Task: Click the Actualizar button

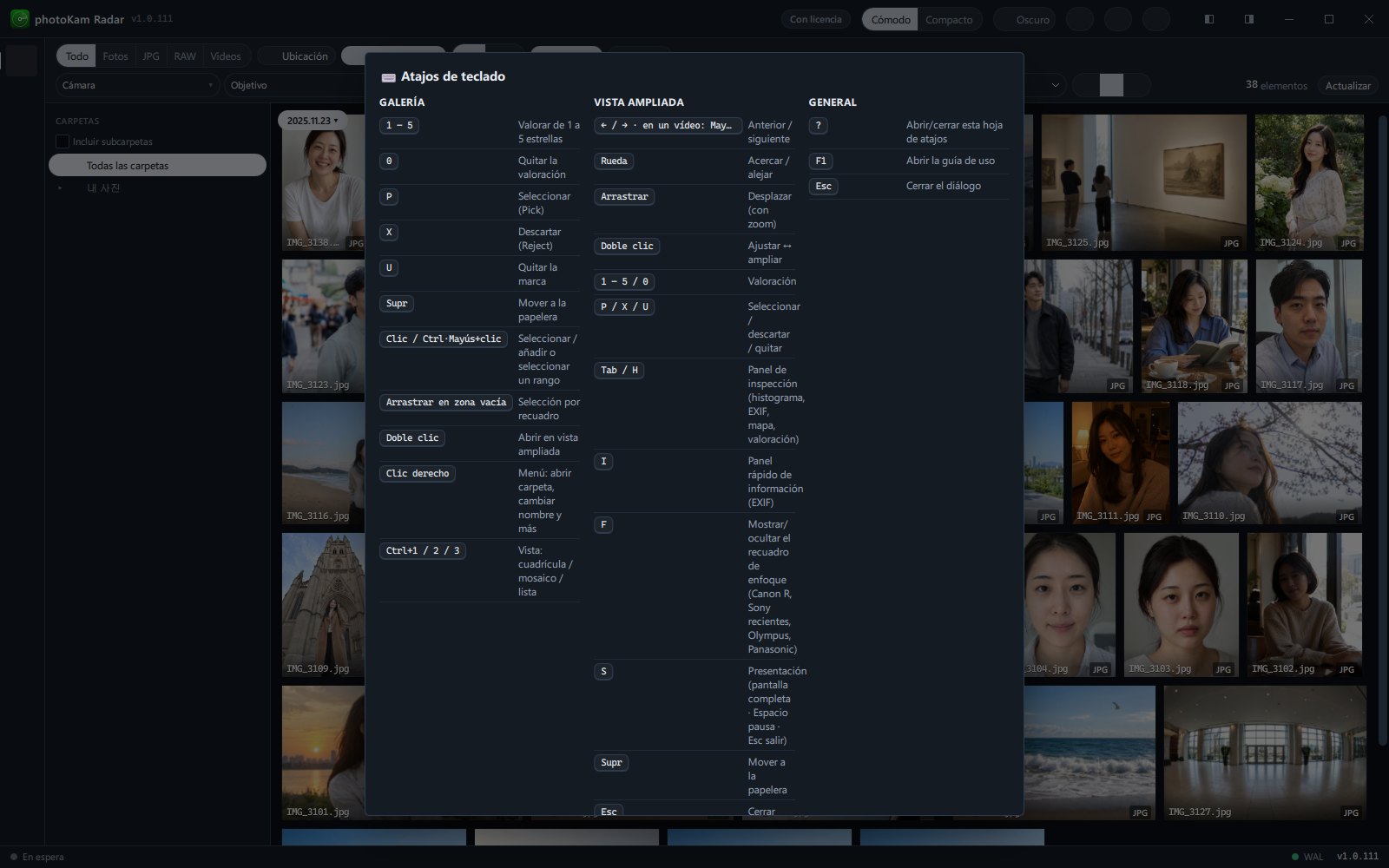Action: (1347, 85)
